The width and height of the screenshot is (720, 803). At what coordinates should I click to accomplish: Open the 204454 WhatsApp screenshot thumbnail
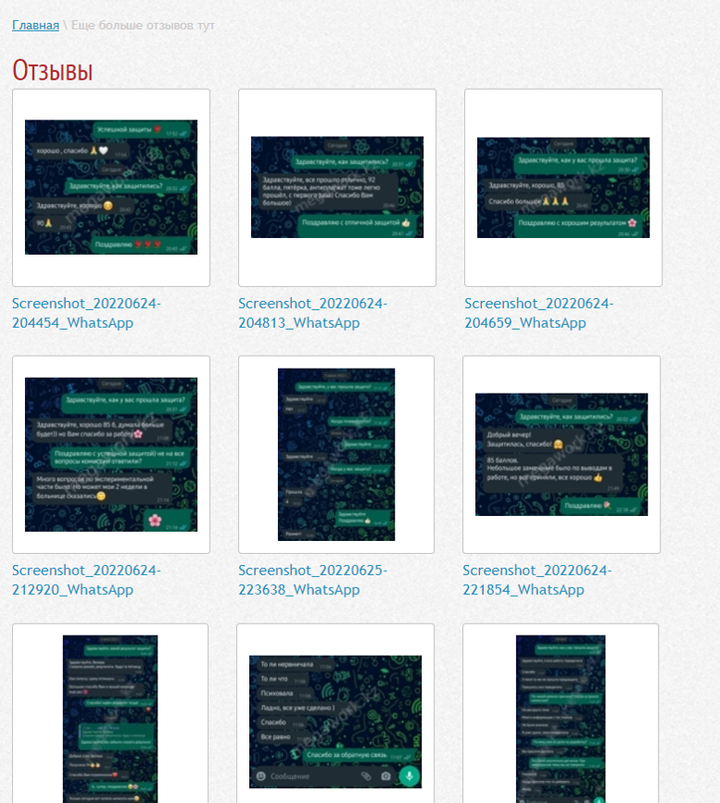coord(111,187)
